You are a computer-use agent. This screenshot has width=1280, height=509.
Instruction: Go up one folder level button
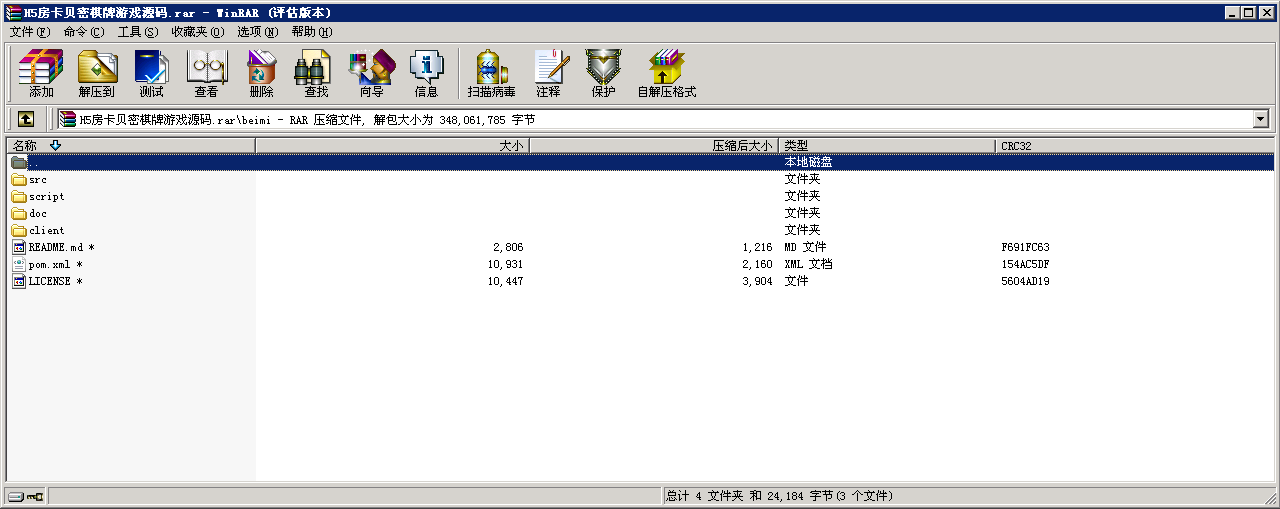[x=26, y=119]
